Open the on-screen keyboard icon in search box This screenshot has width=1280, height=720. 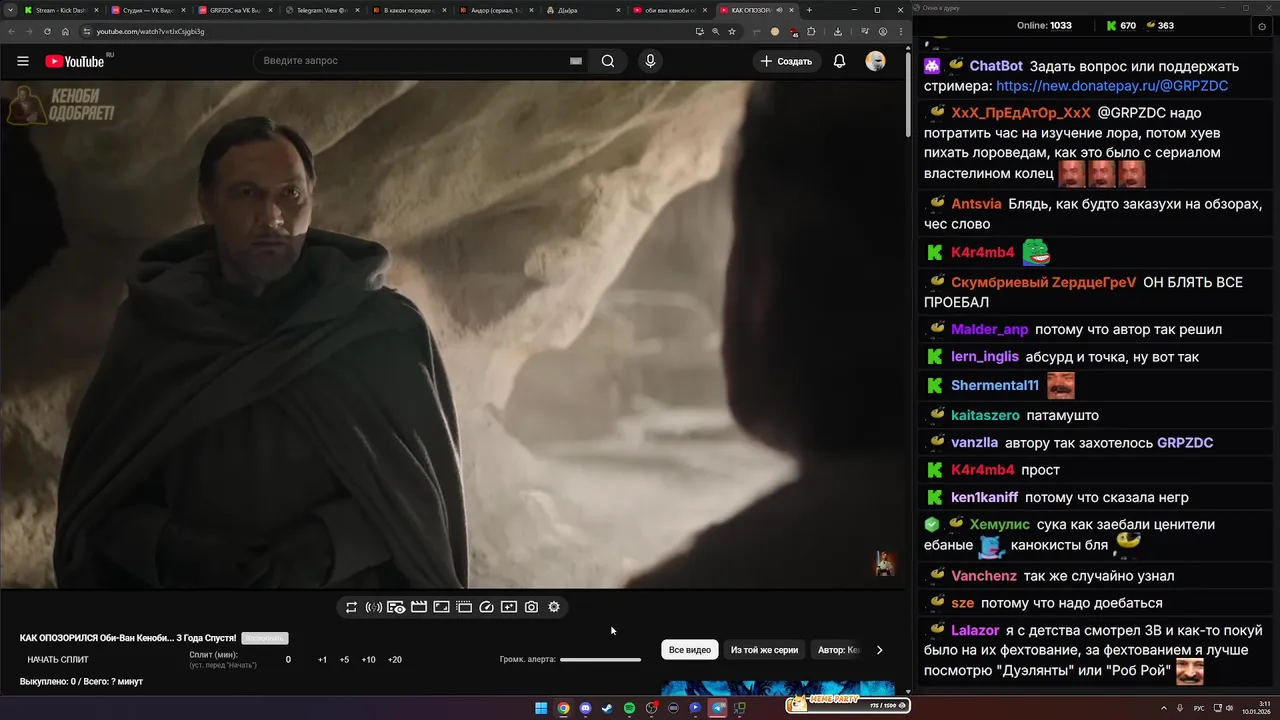coord(576,61)
